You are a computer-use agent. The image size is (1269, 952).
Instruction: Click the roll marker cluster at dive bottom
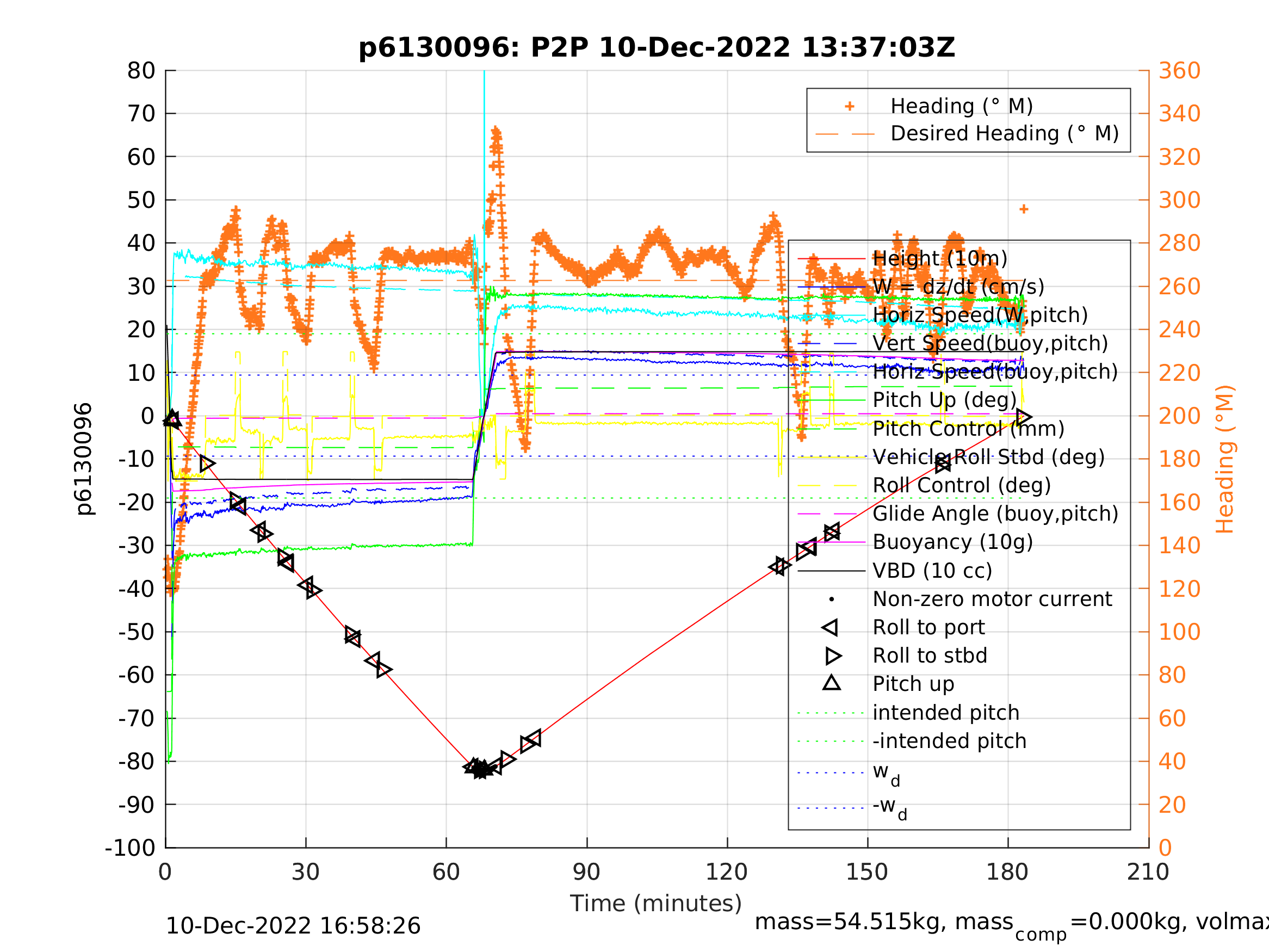click(x=481, y=768)
